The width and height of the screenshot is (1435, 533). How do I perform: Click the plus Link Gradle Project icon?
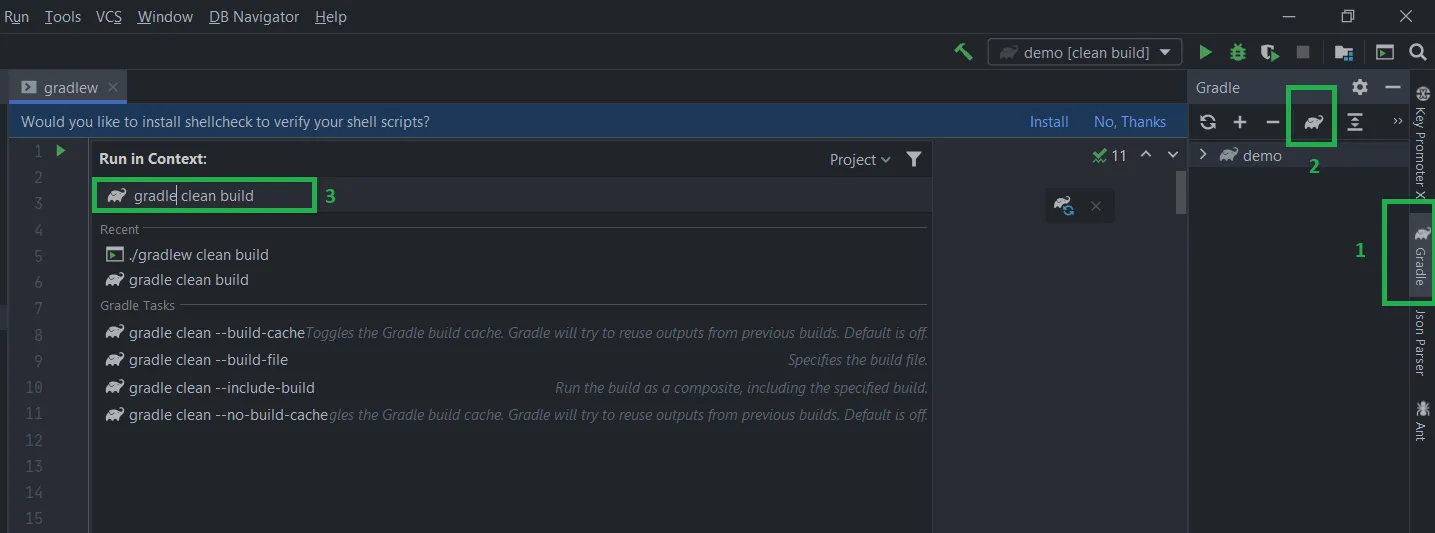click(1240, 122)
